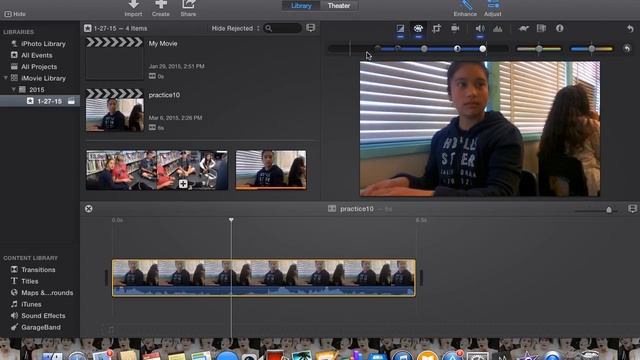Click the add clip plus badge
640x360 pixels.
pos(183,184)
